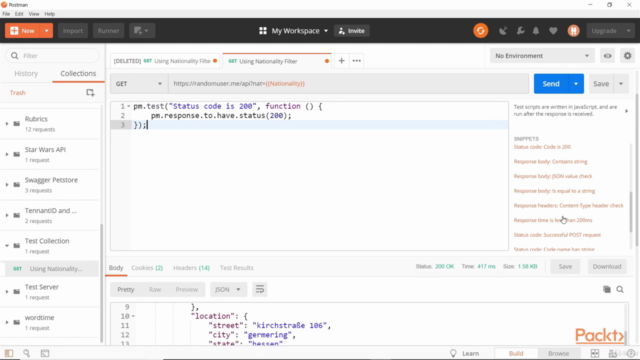Click the snippets panel scrollbar

pos(631,212)
